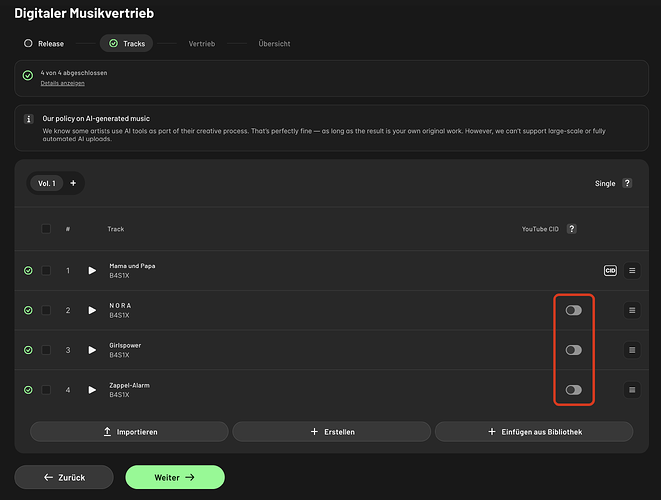Viewport: 661px width, 500px height.
Task: Click the N O R A track title
Action: point(120,306)
